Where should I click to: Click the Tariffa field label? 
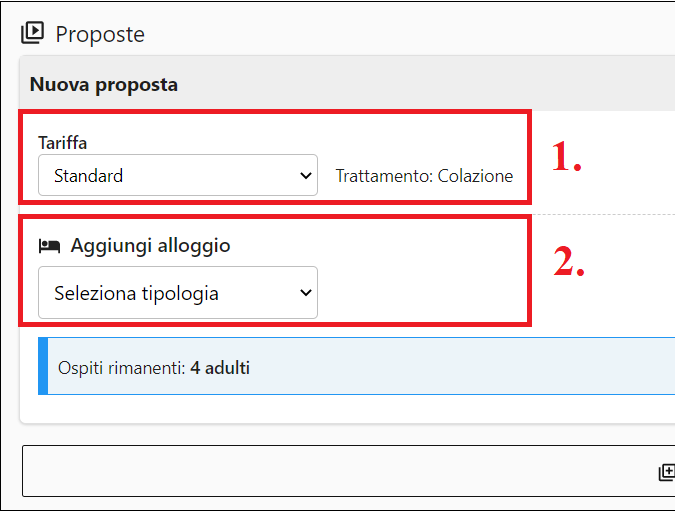(x=62, y=143)
